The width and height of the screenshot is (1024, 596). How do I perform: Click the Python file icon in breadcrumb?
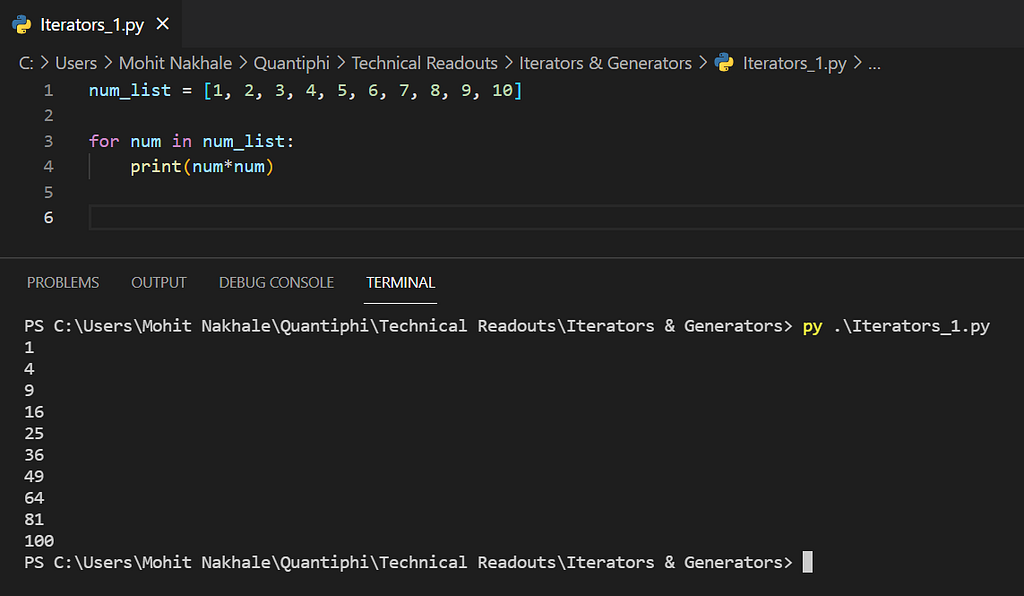point(724,63)
